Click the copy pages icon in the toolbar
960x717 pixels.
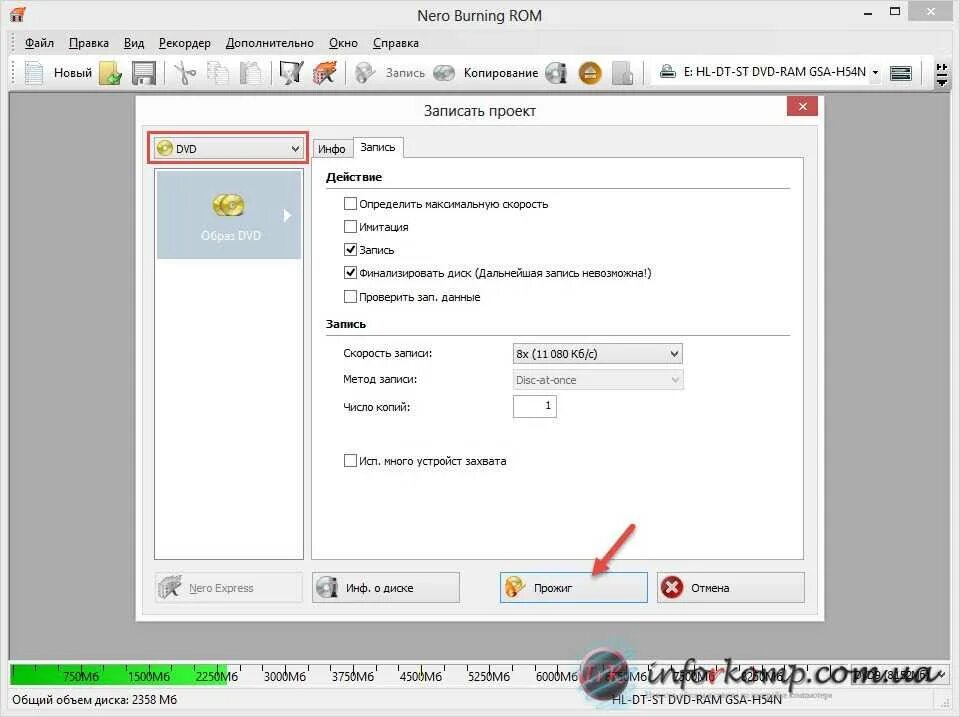tap(218, 73)
